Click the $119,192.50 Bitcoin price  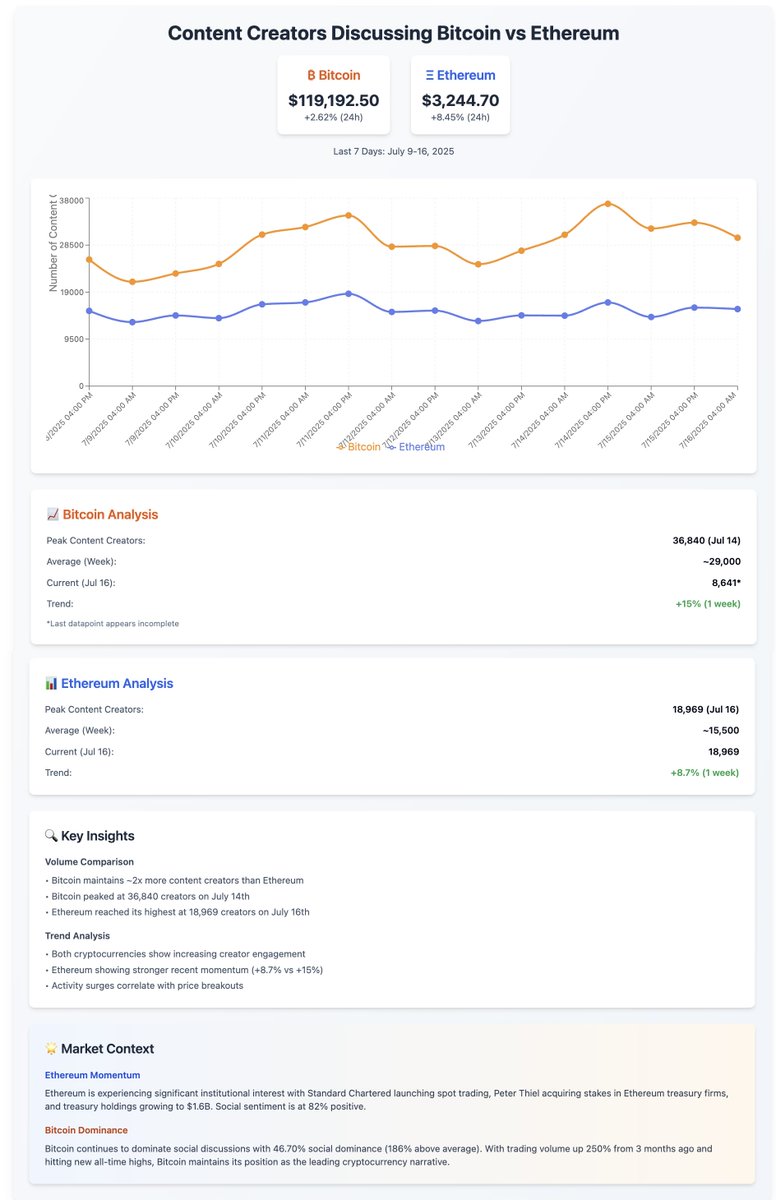point(333,100)
